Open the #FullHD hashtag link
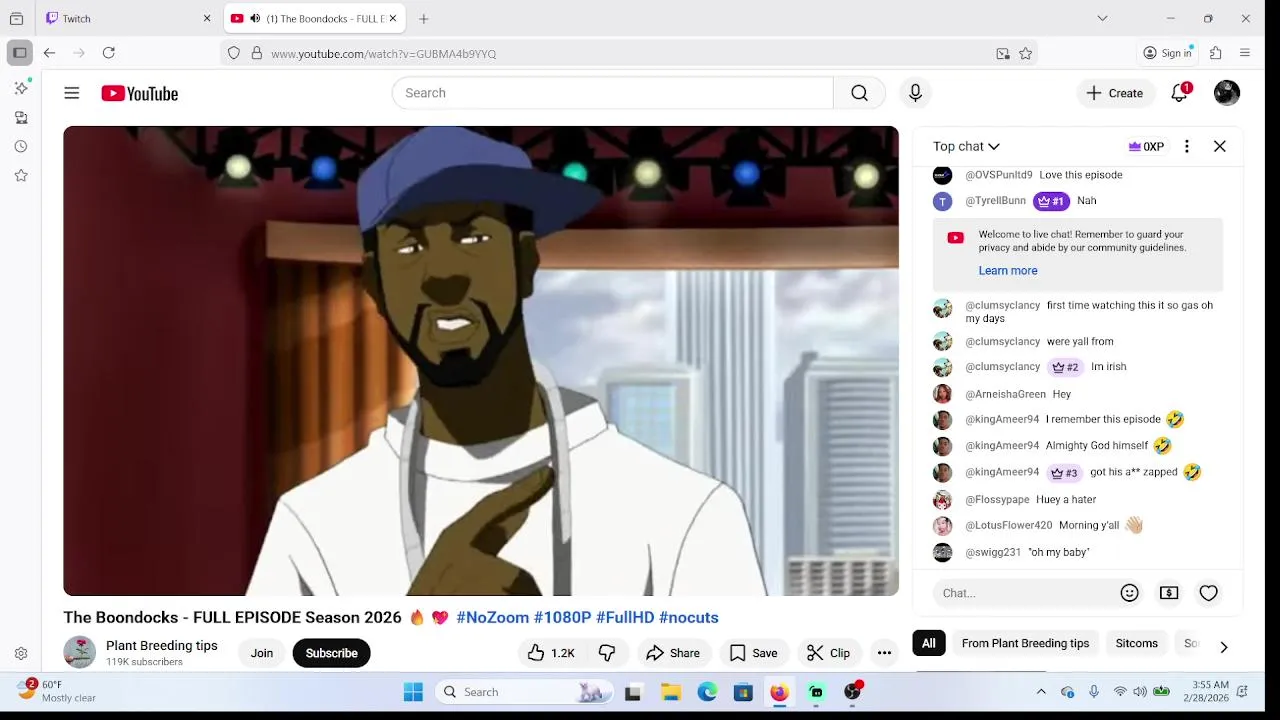 625,618
